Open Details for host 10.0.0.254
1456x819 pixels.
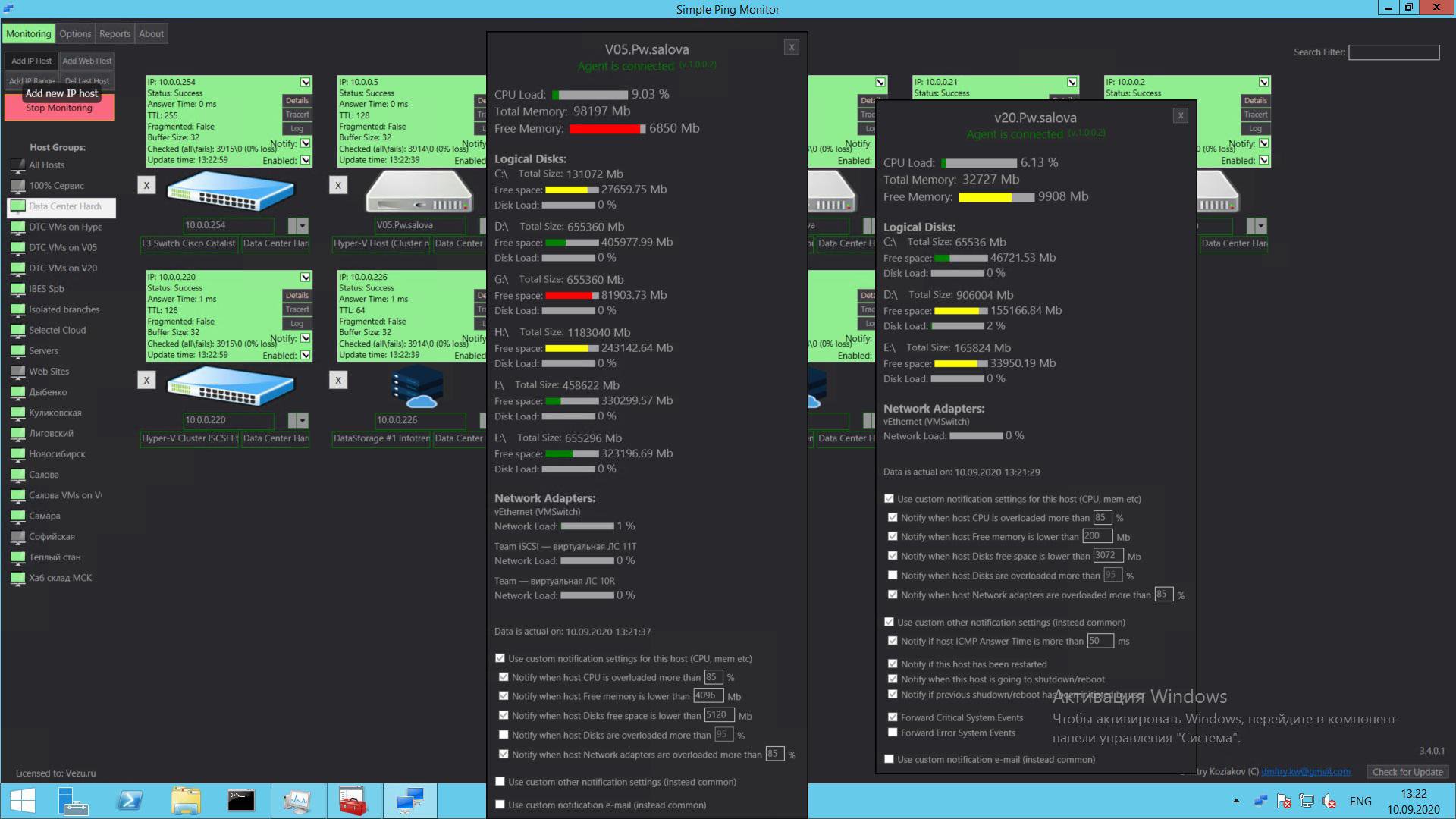pos(297,100)
